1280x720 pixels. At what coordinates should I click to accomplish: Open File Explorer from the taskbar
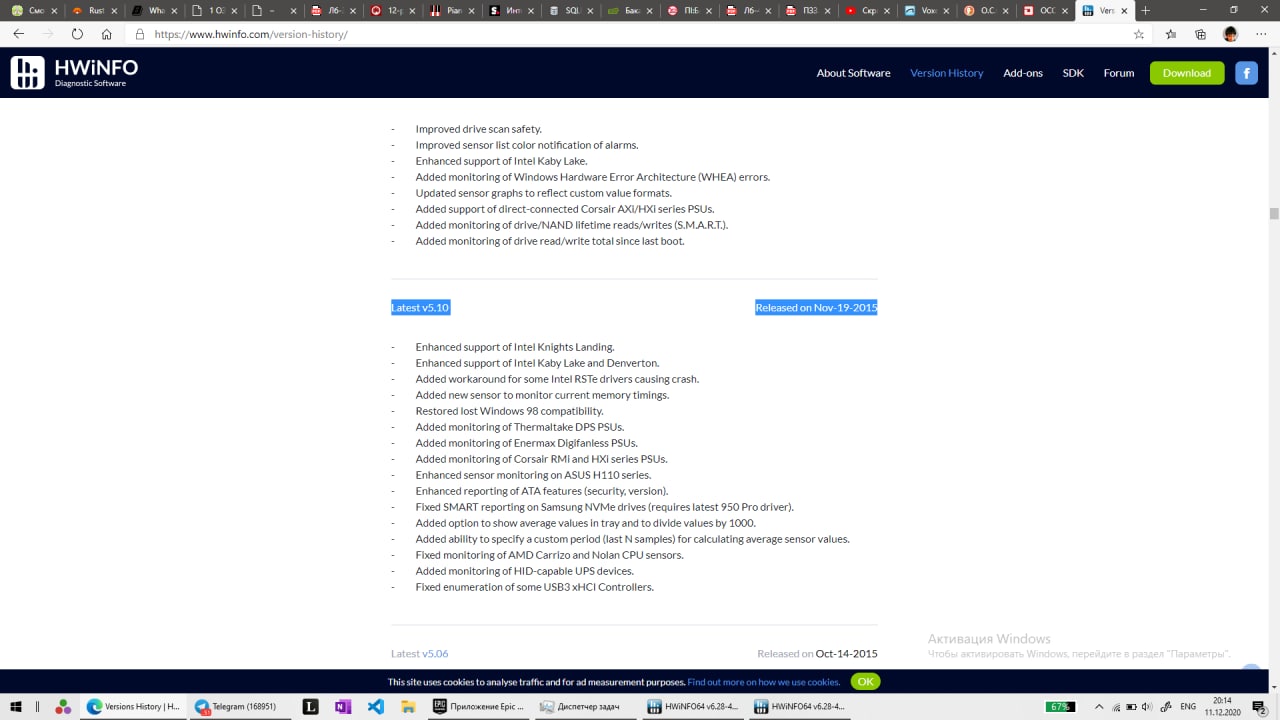pyautogui.click(x=407, y=706)
